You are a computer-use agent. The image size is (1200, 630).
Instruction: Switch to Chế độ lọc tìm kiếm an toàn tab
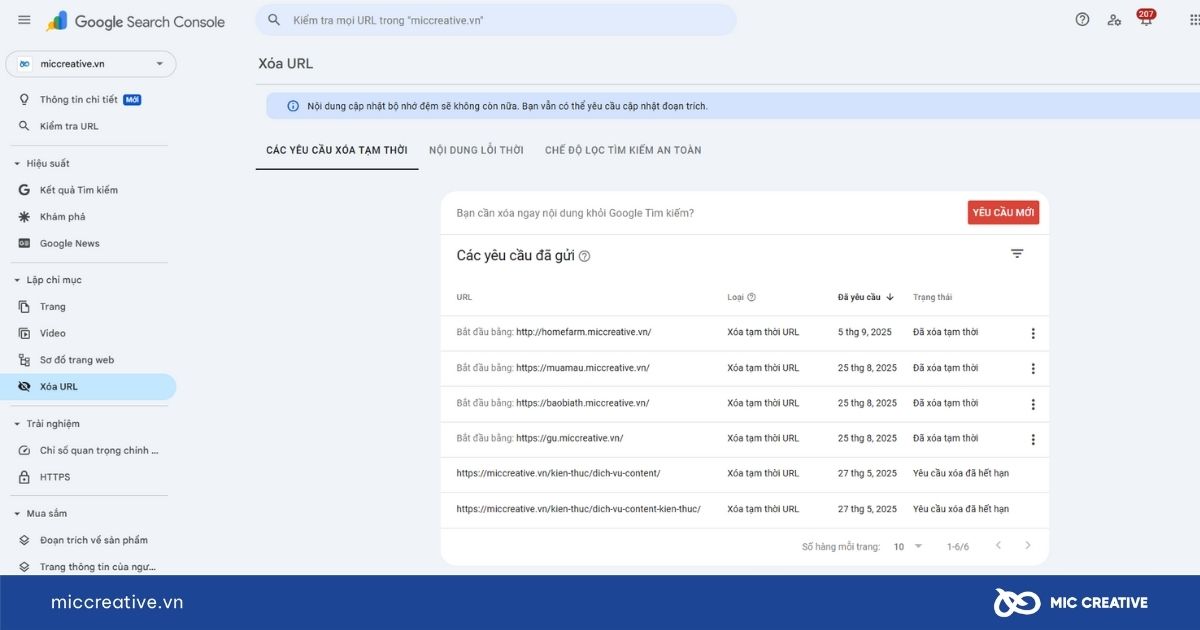tap(623, 150)
